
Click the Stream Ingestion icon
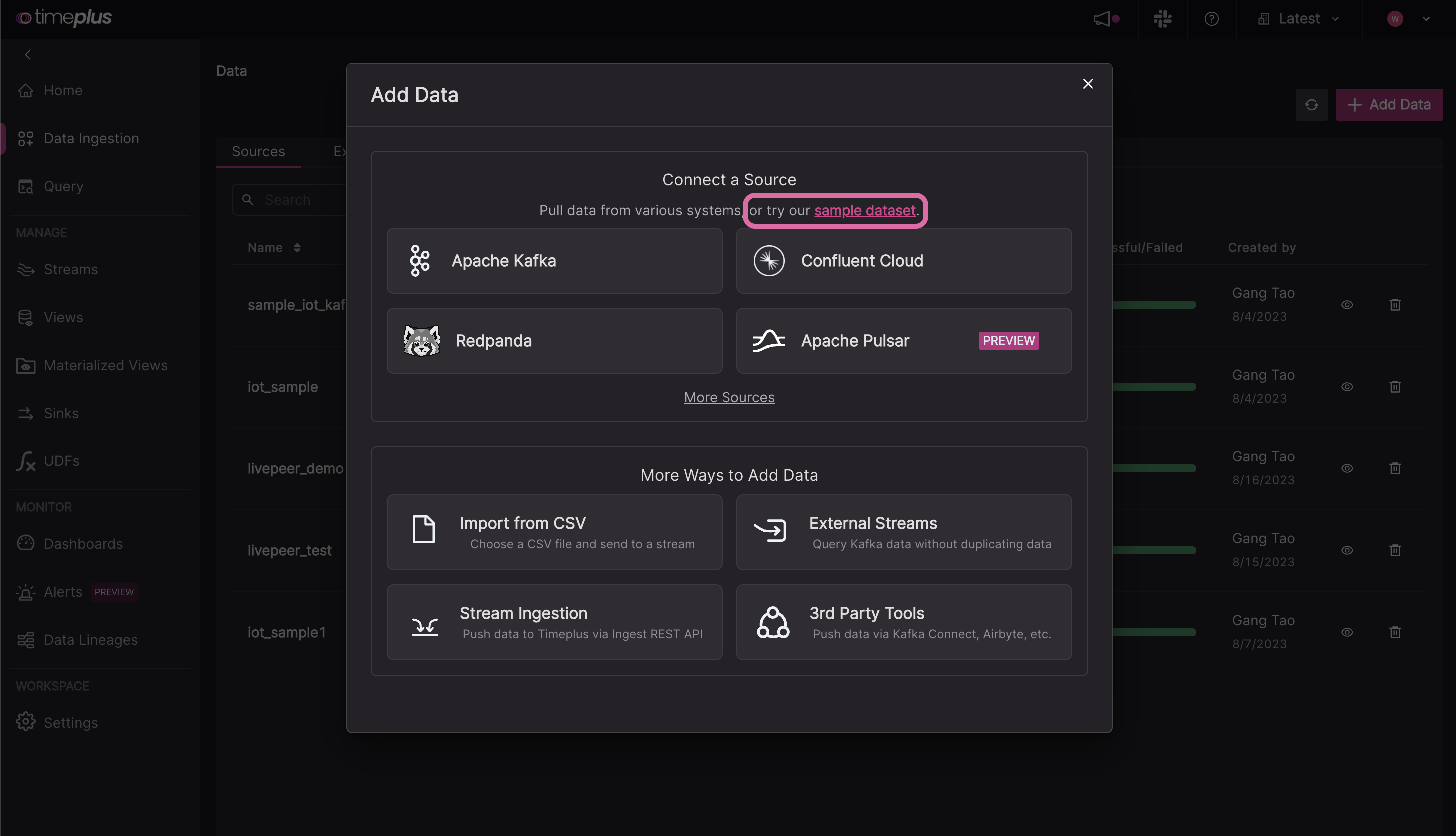point(424,621)
